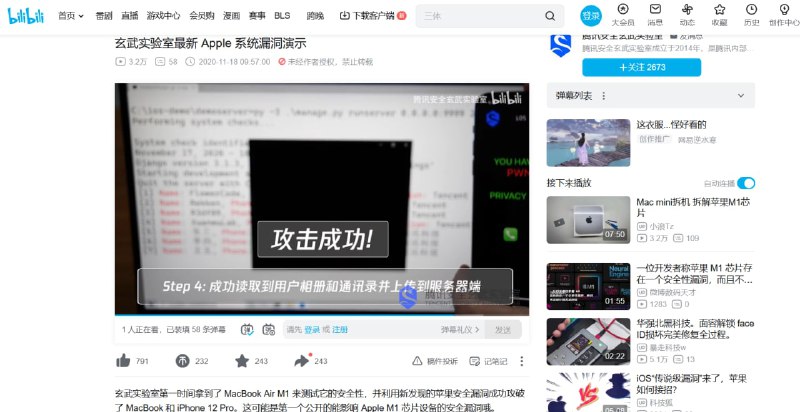Viewport: 800px width, 412px height.
Task: Favorite the video with star icon
Action: click(242, 361)
